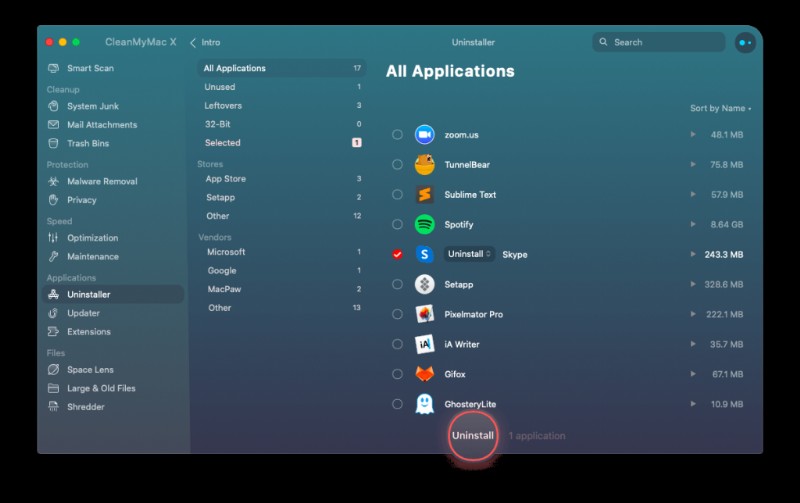Click the Spotify app icon
Screen dimensions: 800x503
(x=424, y=224)
